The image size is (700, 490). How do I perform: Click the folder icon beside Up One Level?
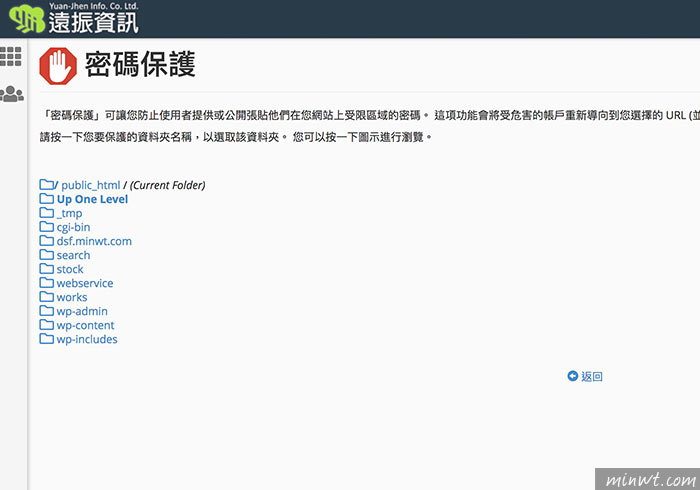pos(46,198)
